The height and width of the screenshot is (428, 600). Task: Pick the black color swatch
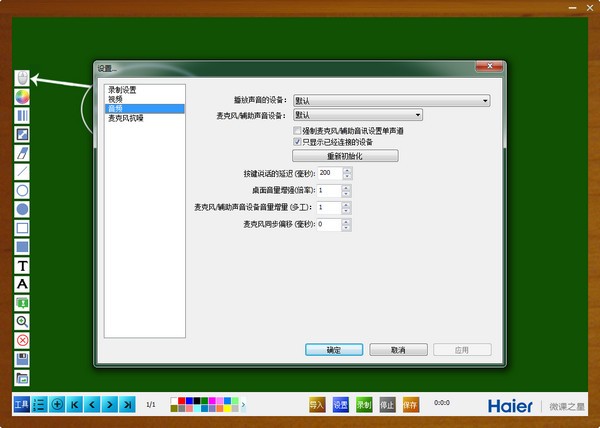[197, 400]
